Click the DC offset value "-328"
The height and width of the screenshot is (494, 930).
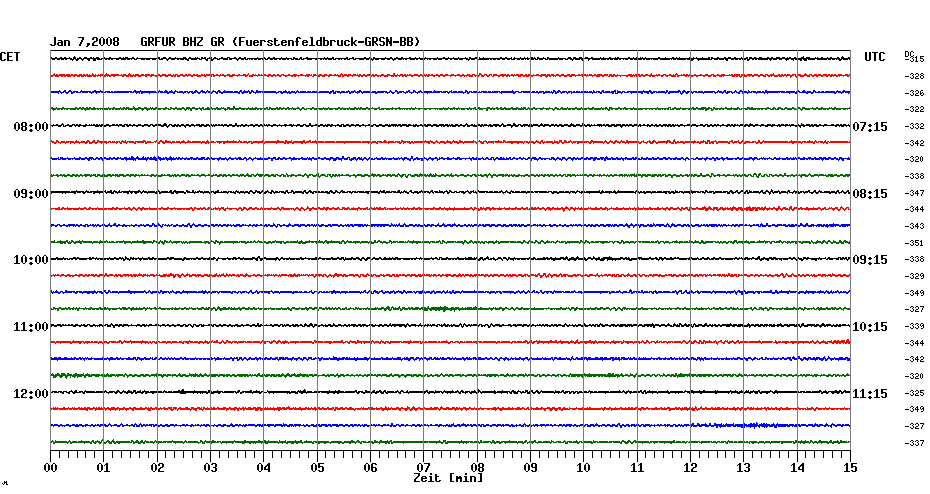tap(915, 77)
